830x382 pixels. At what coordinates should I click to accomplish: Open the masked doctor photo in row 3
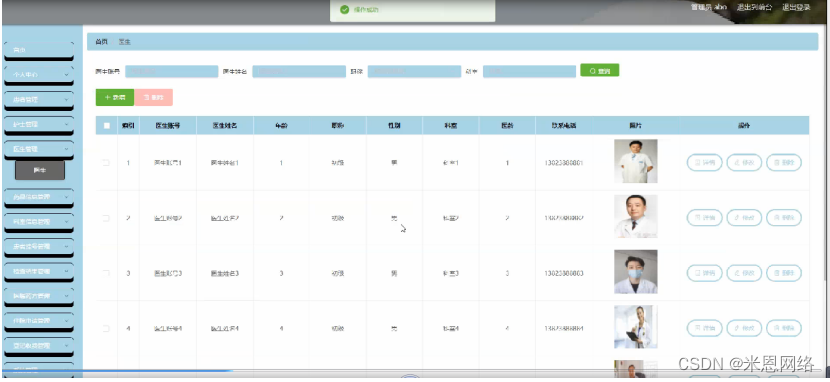click(636, 272)
